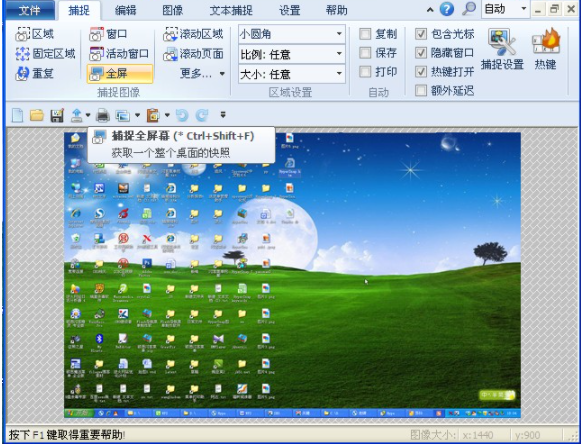581x444 pixels.
Task: Click 全屏 full screen capture
Action: coord(120,73)
